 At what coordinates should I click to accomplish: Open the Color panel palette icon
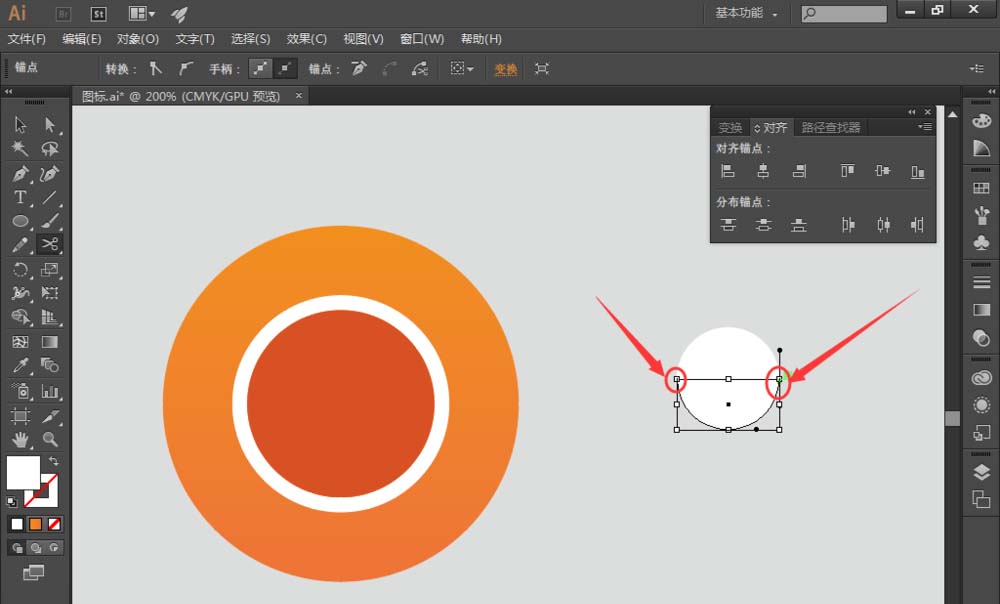point(982,121)
